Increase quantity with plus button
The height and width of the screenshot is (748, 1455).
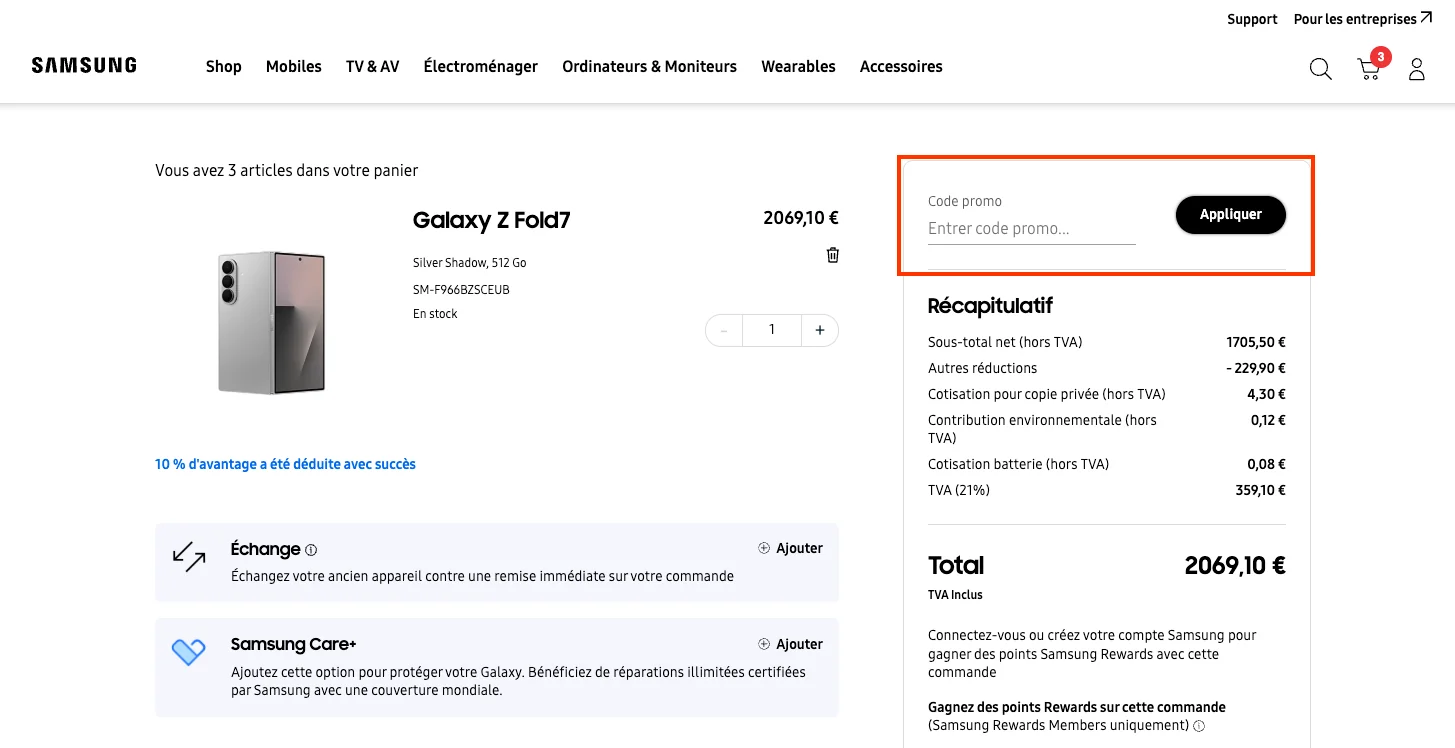pos(819,330)
